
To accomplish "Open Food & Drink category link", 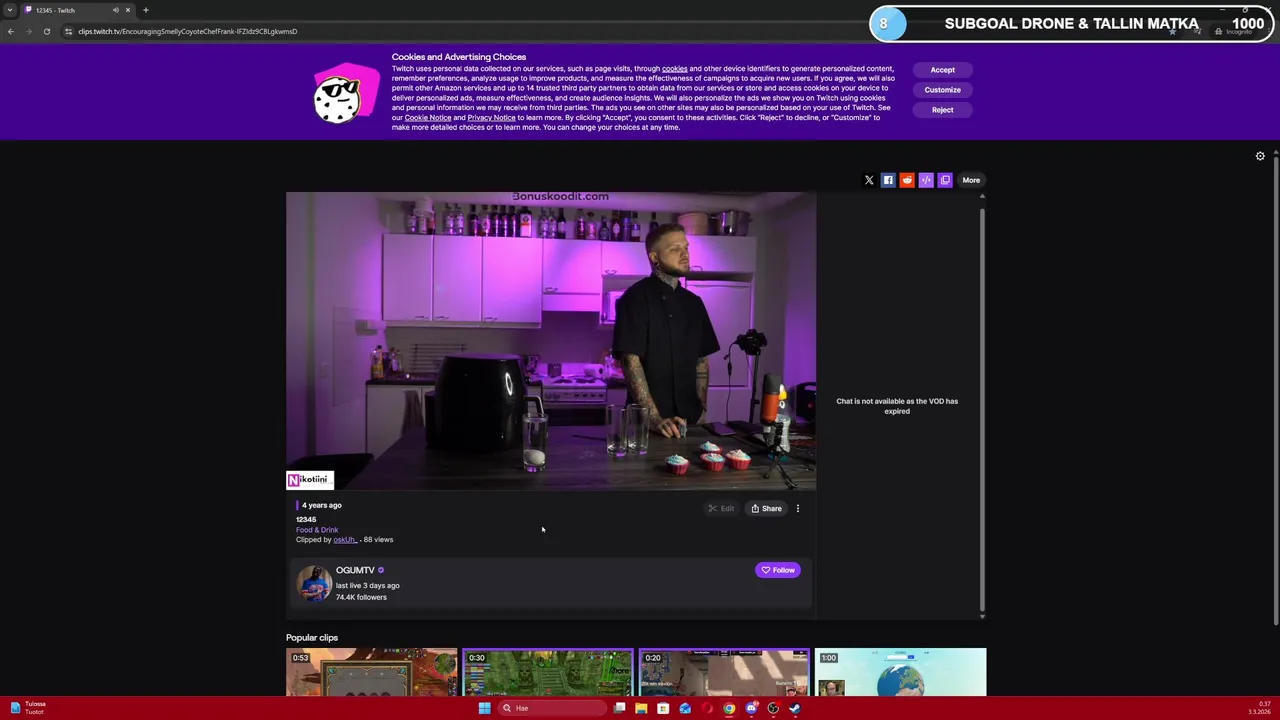I will [317, 530].
